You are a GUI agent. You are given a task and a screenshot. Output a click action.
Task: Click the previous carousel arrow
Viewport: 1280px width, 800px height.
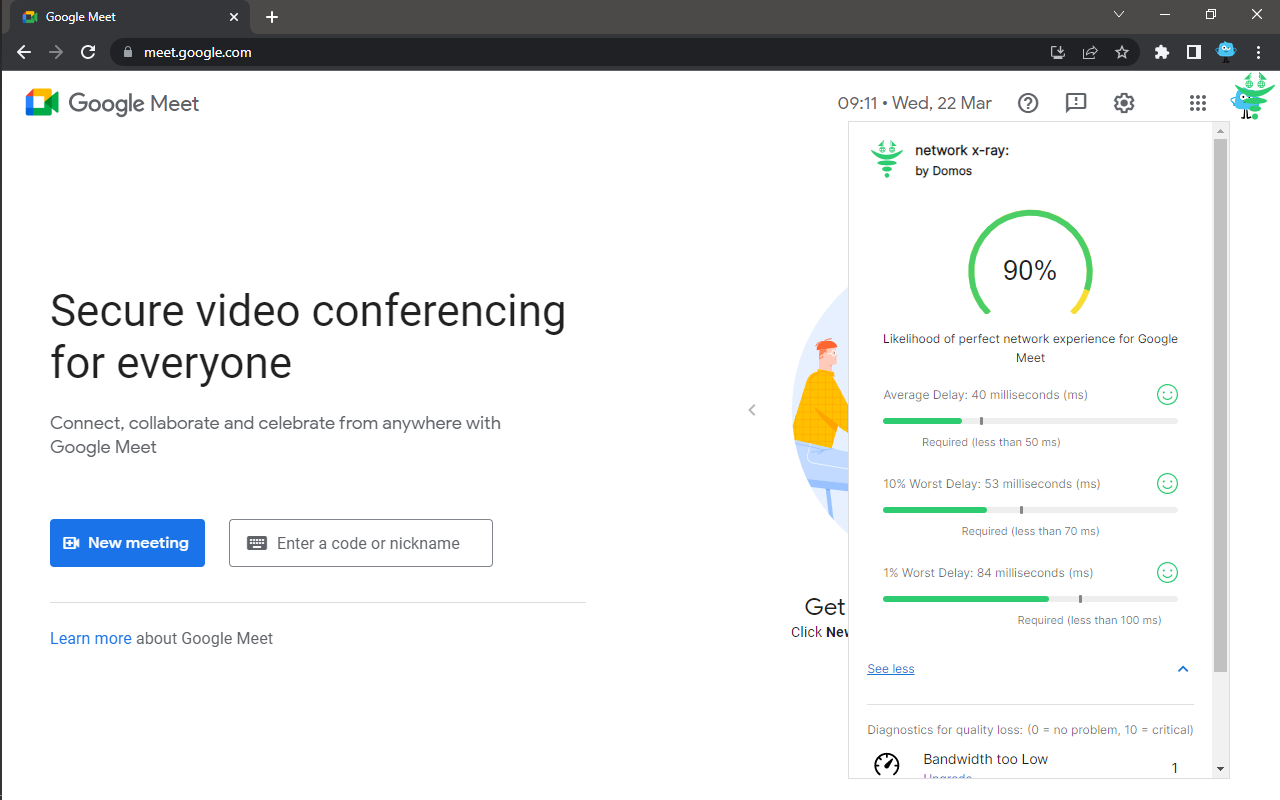(x=752, y=410)
